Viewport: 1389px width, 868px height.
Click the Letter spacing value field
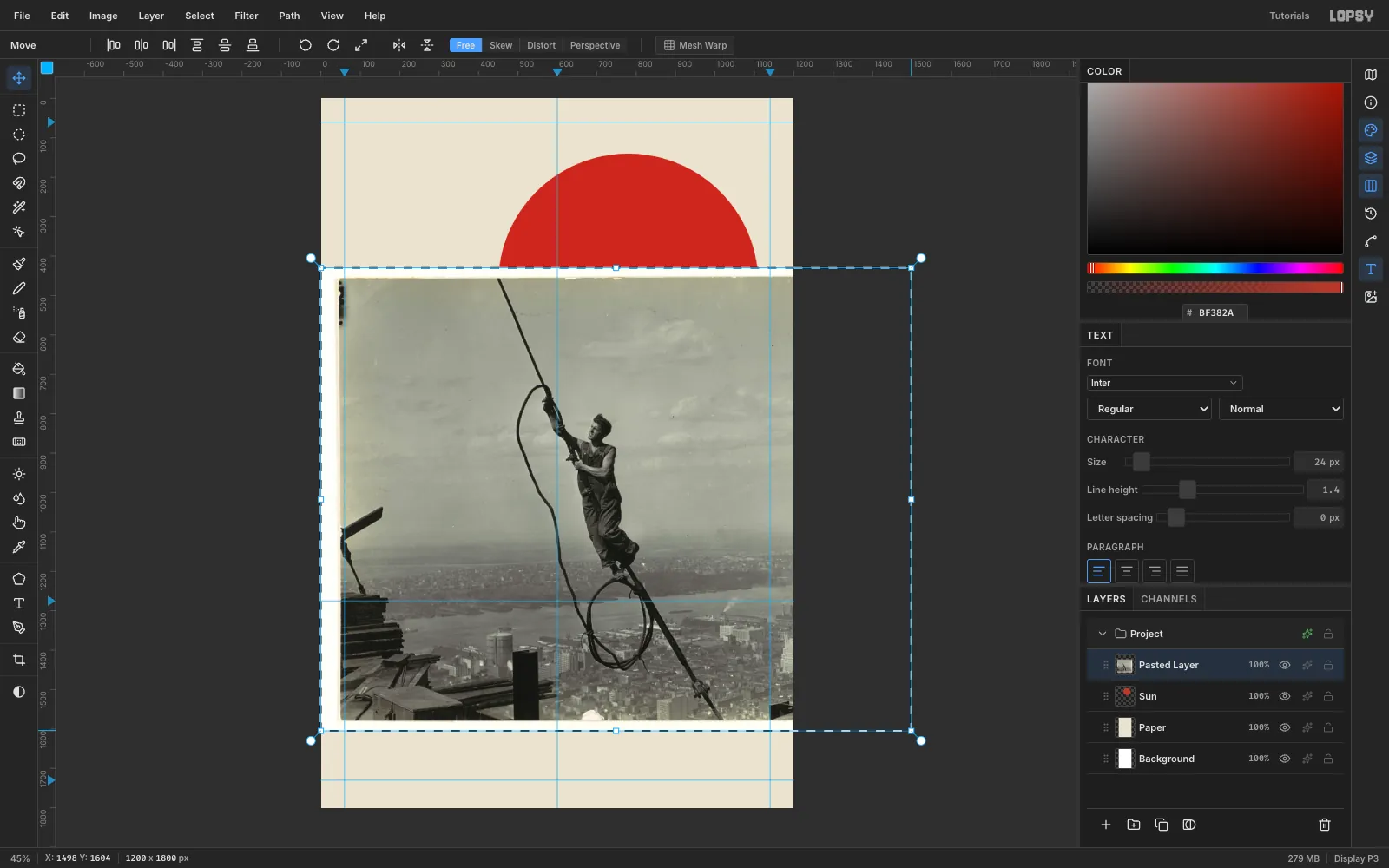point(1319,517)
